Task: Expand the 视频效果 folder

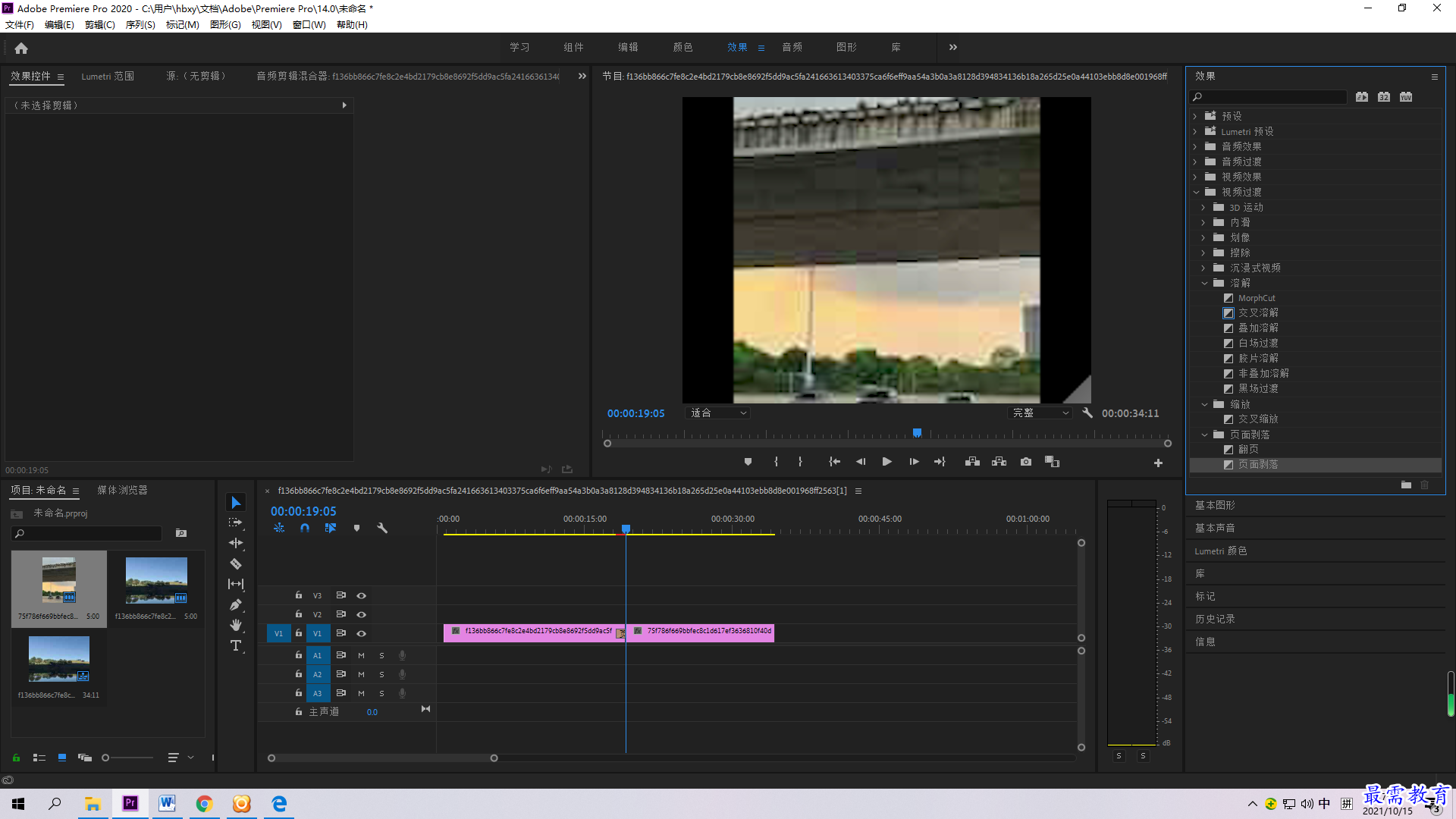Action: [1195, 177]
